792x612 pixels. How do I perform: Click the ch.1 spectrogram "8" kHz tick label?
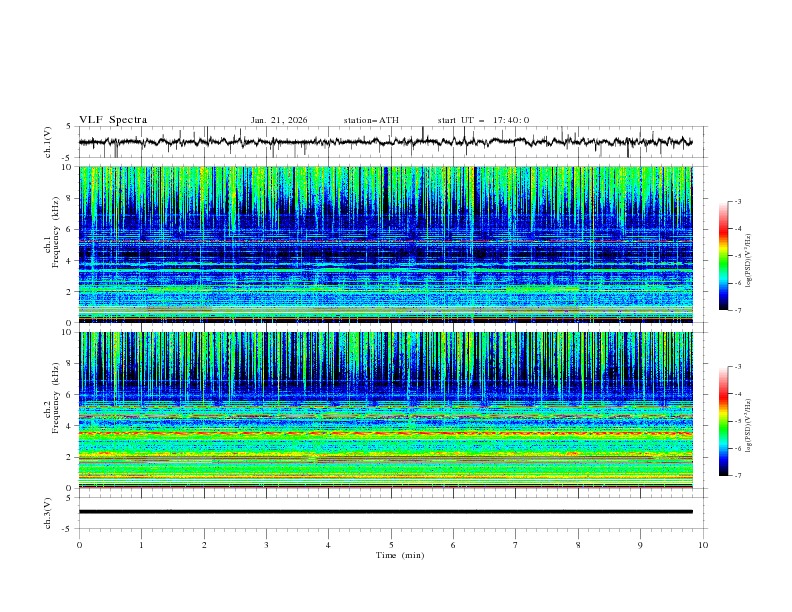[71, 198]
